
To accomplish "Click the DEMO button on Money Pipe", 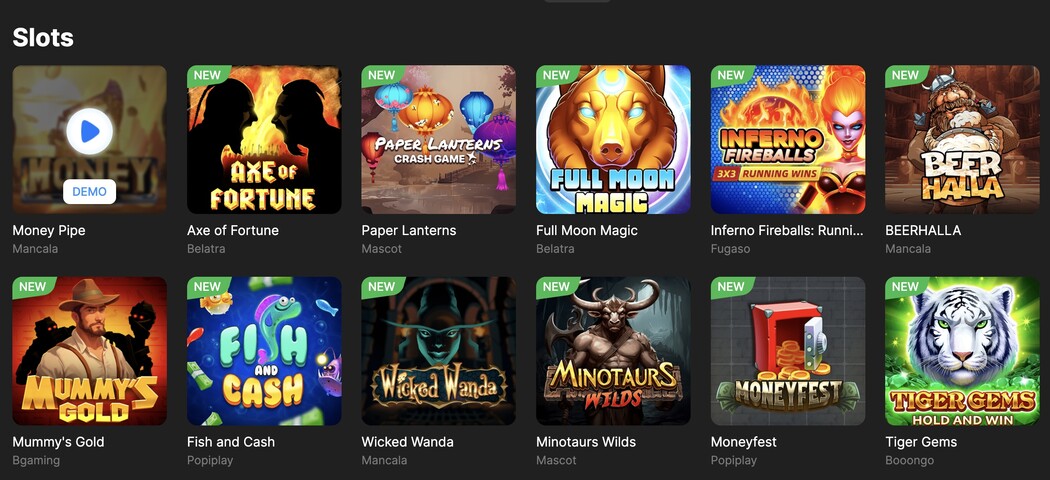I will coord(90,191).
